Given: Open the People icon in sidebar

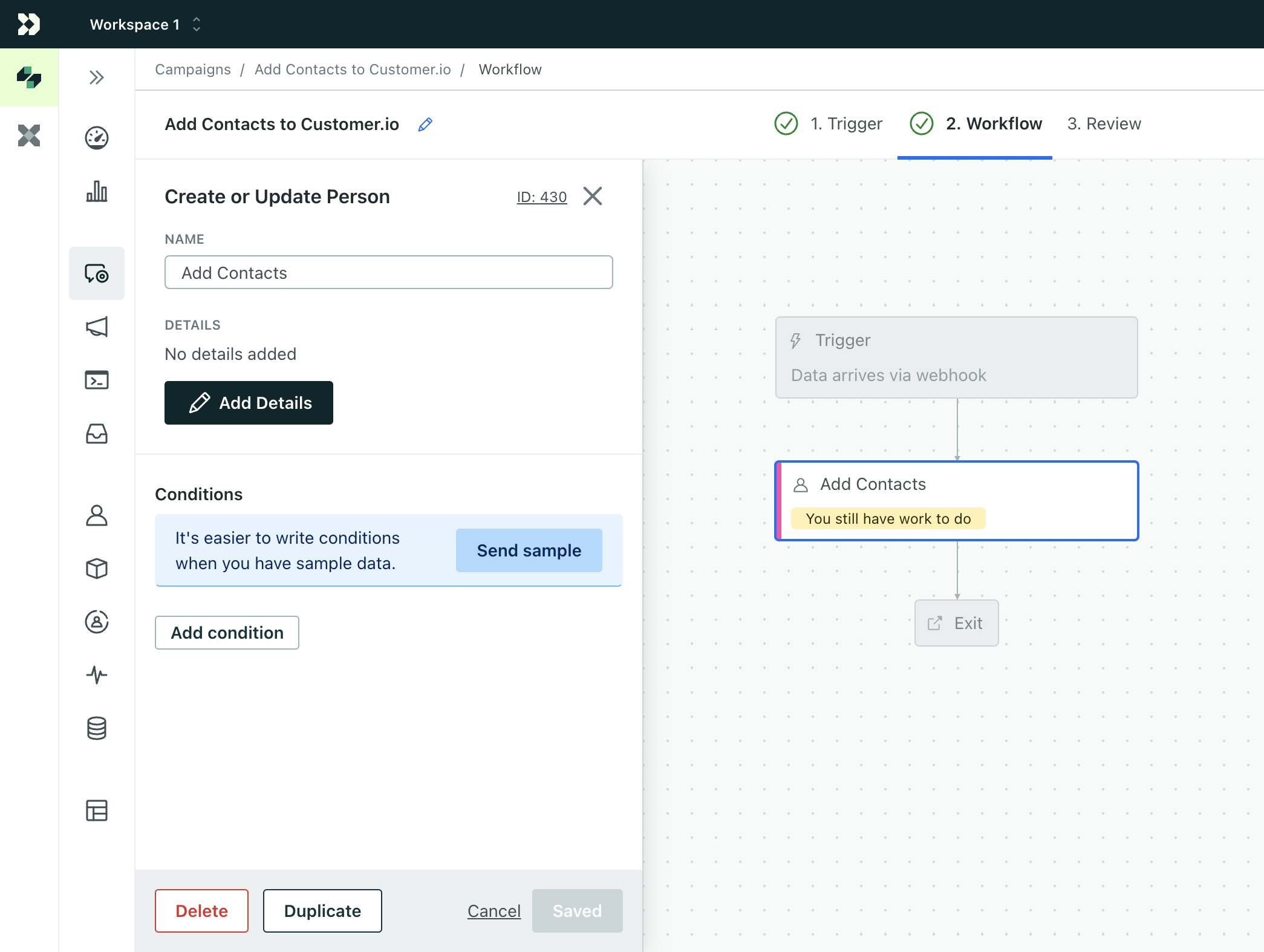Looking at the screenshot, I should pos(97,515).
